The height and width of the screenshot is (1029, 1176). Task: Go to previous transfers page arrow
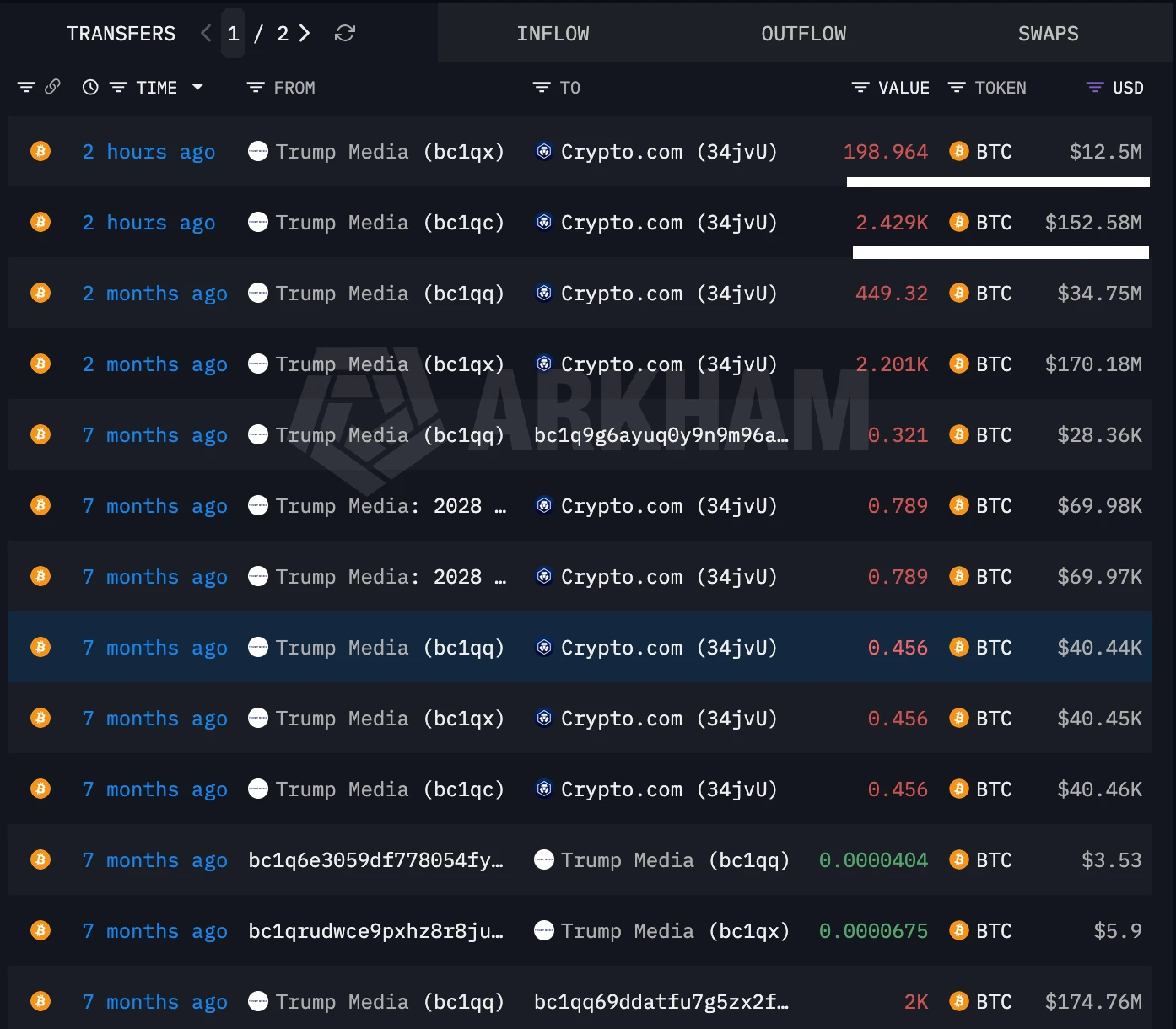click(206, 33)
